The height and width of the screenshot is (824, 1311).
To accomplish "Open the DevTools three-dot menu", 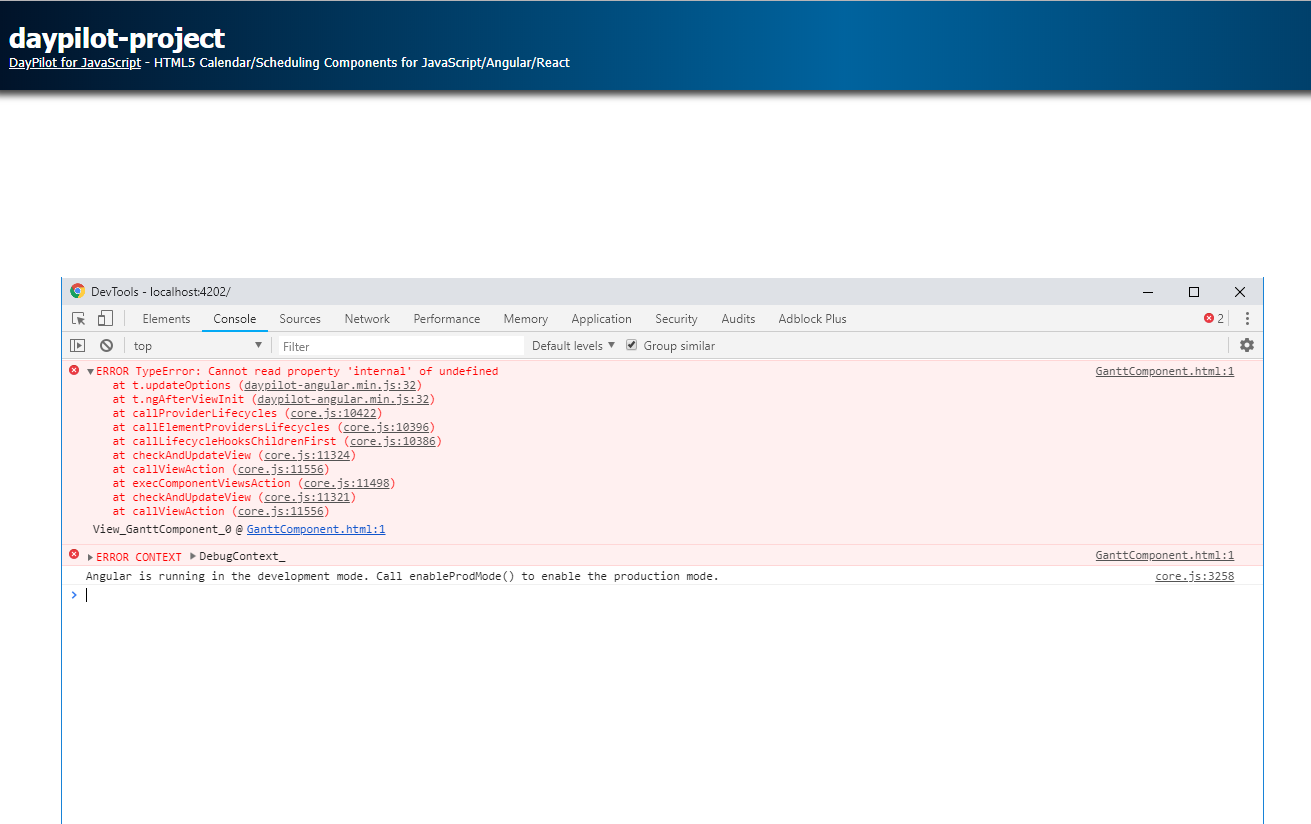I will click(x=1247, y=319).
